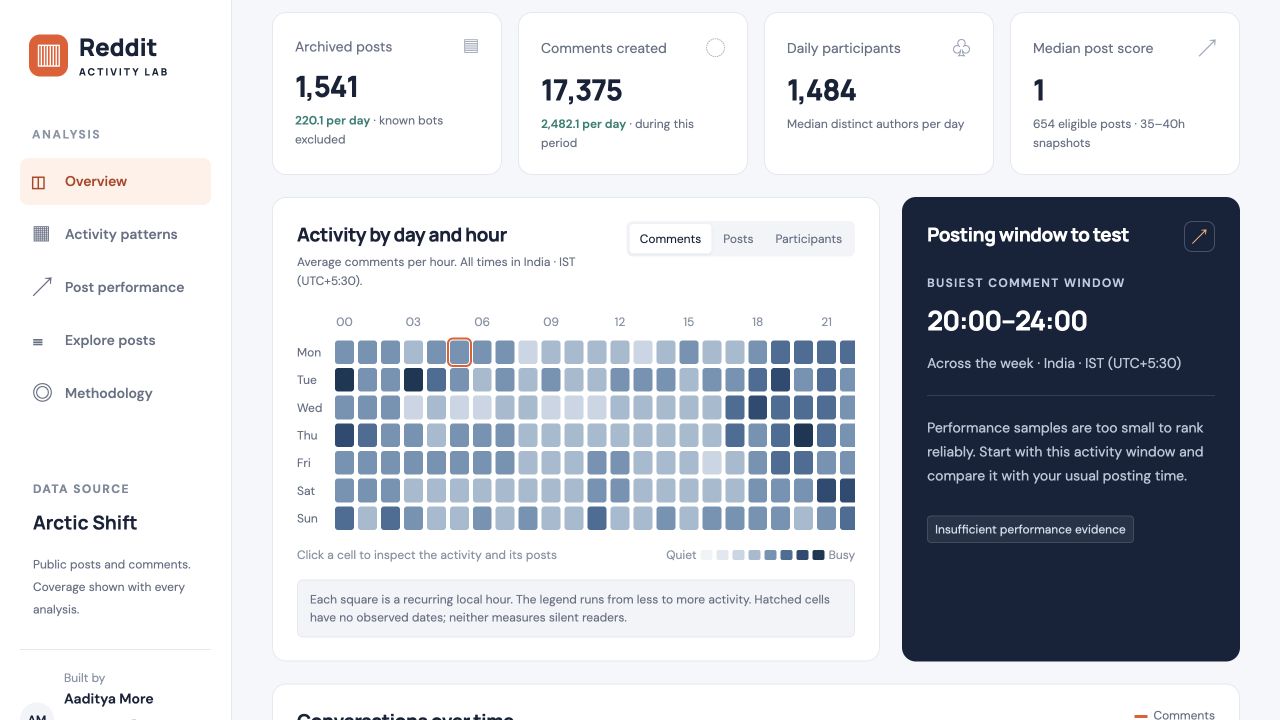1280x720 pixels.
Task: Click the Sat row label
Action: pos(306,490)
